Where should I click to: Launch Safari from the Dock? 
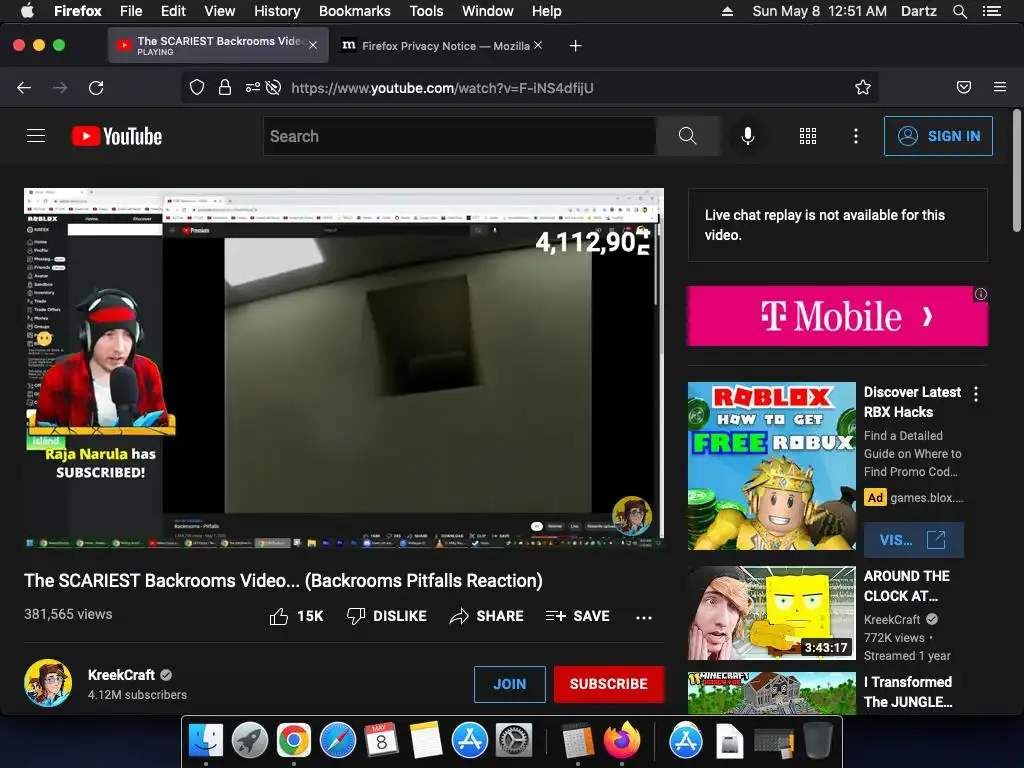(338, 740)
